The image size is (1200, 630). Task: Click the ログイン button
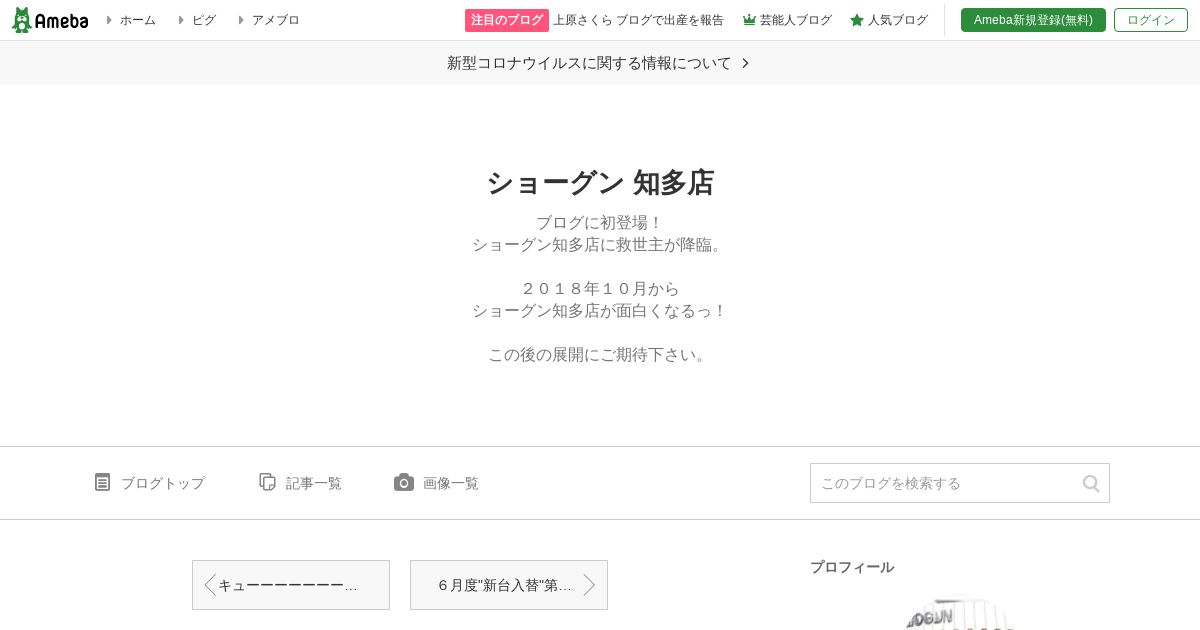[1151, 20]
